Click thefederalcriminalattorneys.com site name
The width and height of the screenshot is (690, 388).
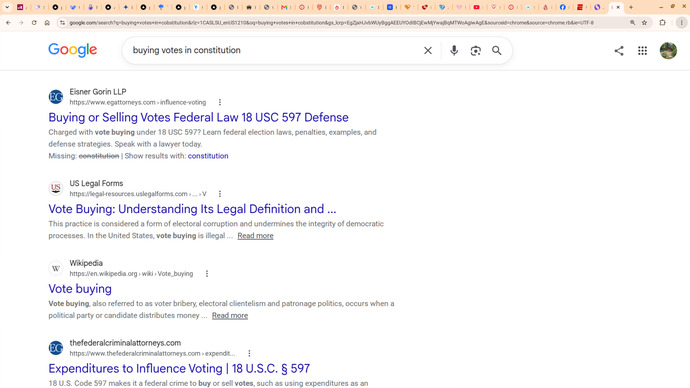125,343
